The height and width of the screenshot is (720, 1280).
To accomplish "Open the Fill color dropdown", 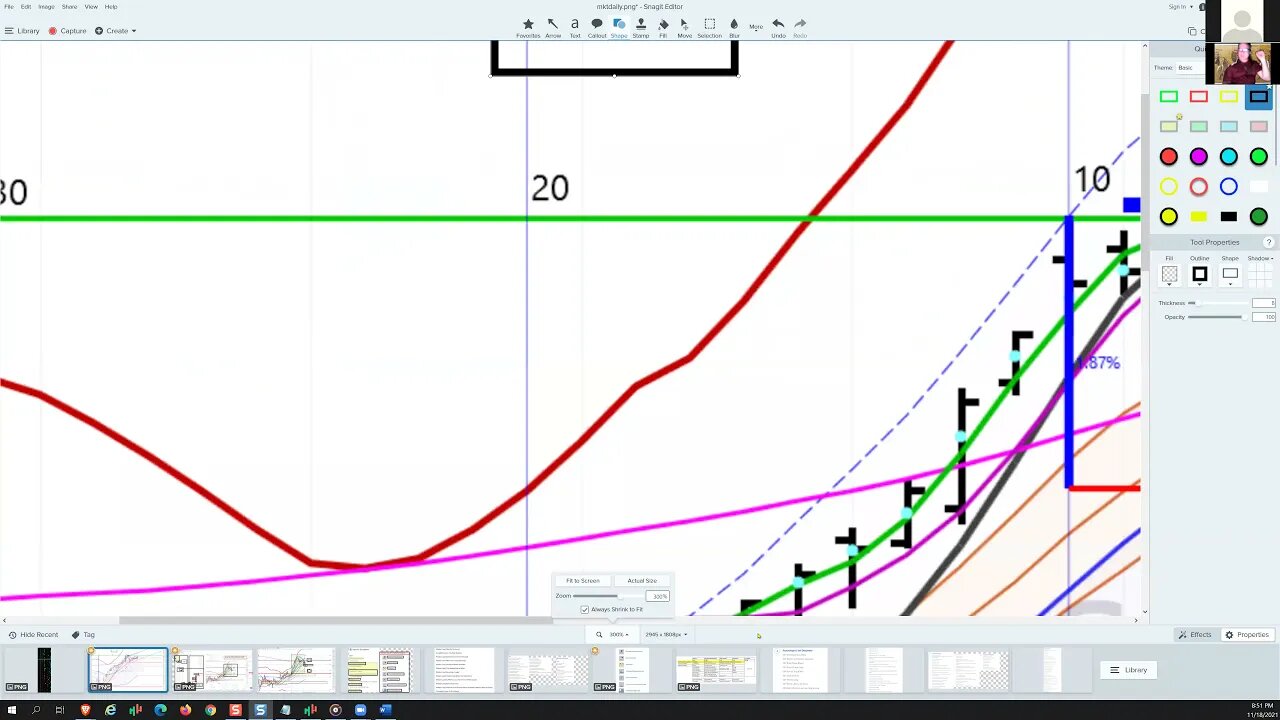I will point(1169,275).
